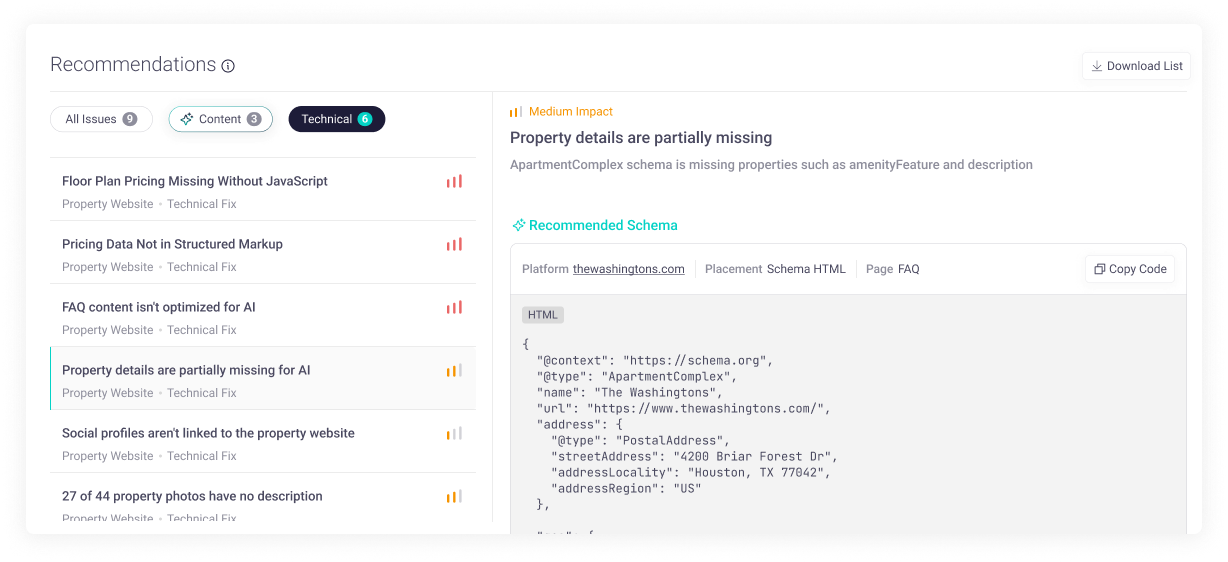This screenshot has width=1228, height=562.
Task: Select Property details are partially missing for AI
Action: (x=262, y=379)
